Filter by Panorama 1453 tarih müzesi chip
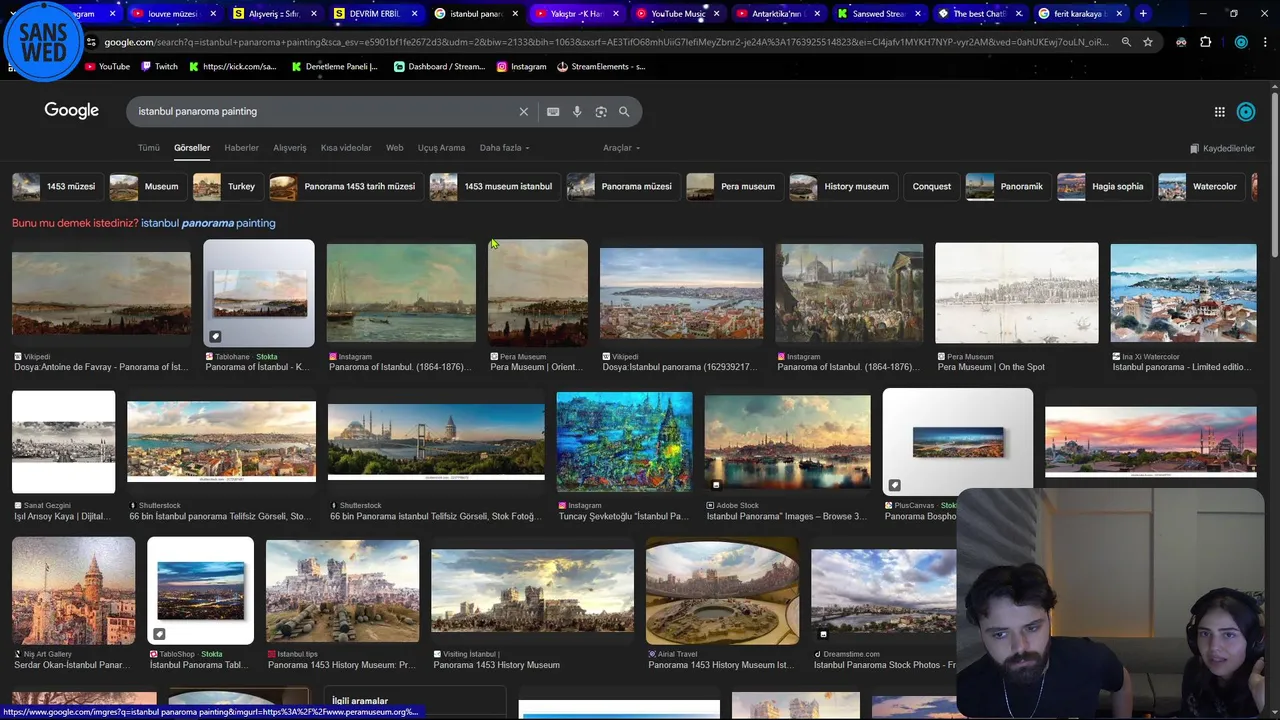The height and width of the screenshot is (720, 1280). coord(344,186)
